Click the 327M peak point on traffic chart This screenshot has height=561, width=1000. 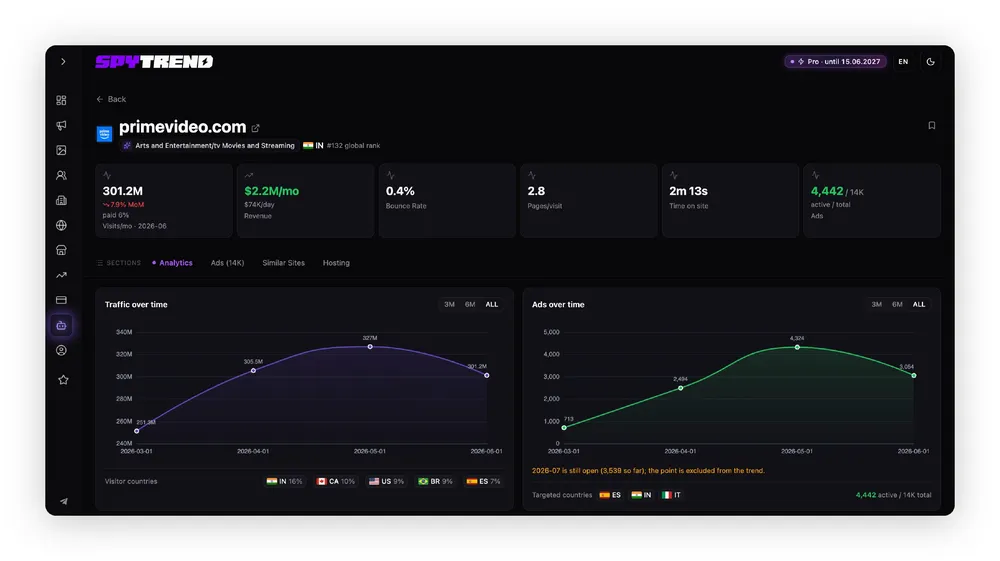370,347
